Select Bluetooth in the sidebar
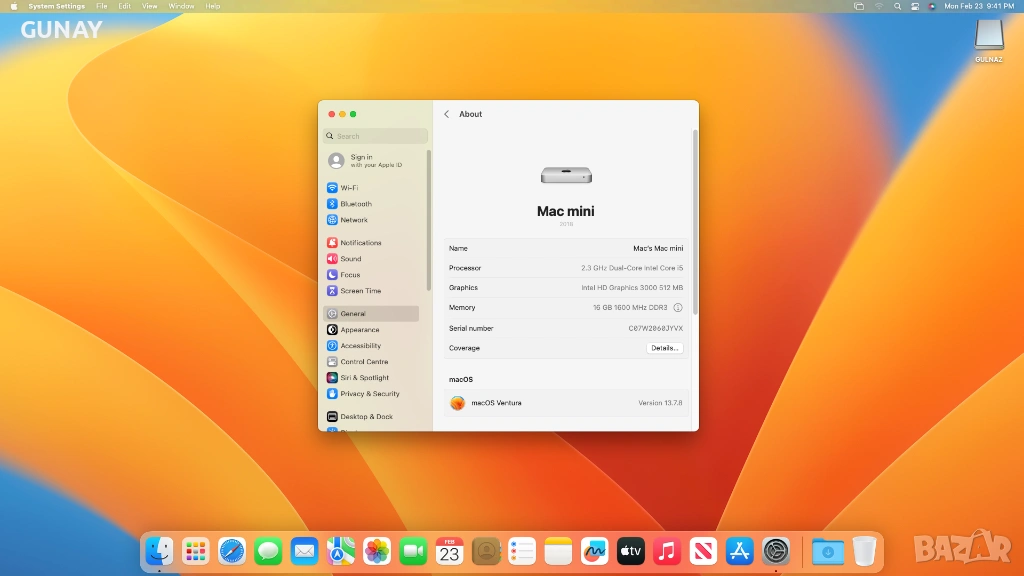Image resolution: width=1024 pixels, height=576 pixels. point(355,204)
